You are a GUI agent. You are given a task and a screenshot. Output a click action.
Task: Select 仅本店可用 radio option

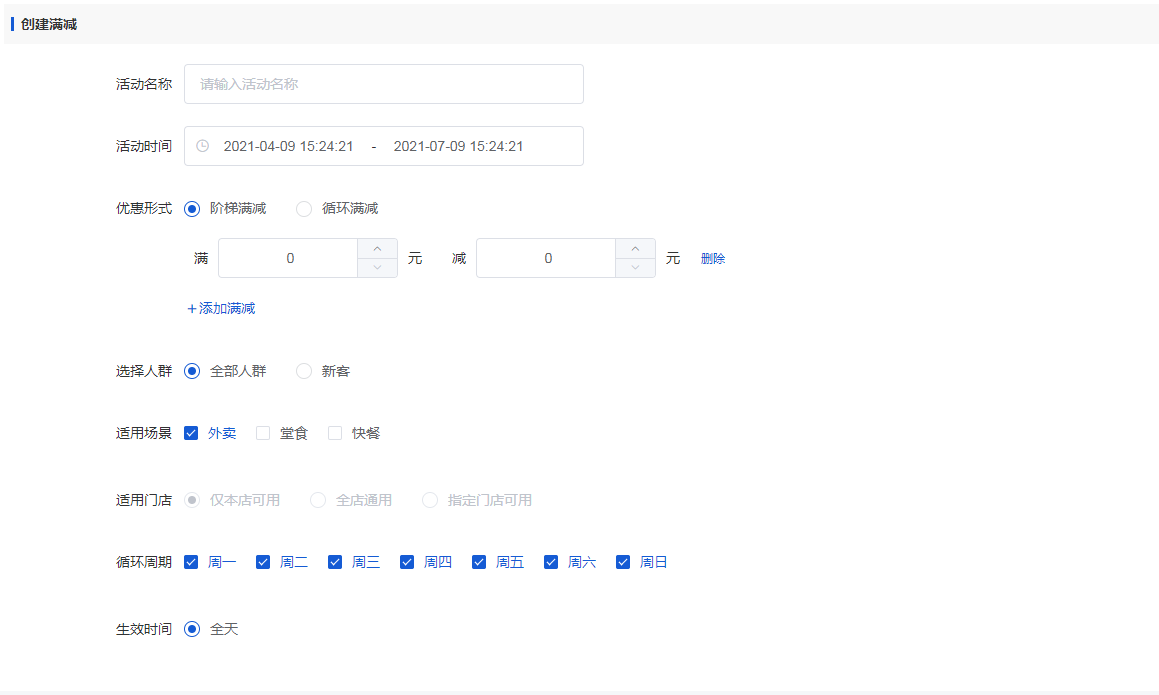tap(192, 501)
